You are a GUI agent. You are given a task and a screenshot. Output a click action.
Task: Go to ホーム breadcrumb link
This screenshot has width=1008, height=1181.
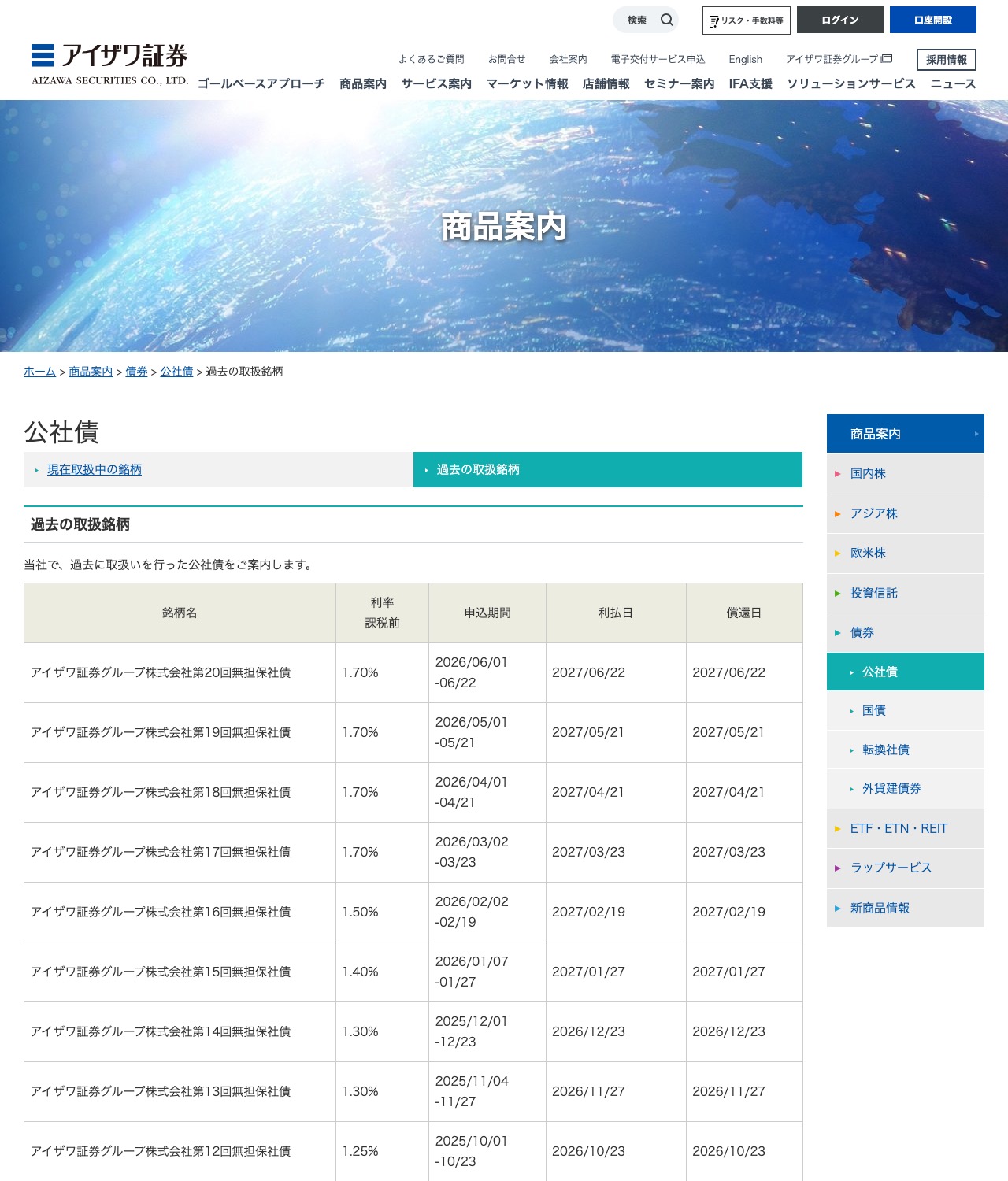coord(39,372)
